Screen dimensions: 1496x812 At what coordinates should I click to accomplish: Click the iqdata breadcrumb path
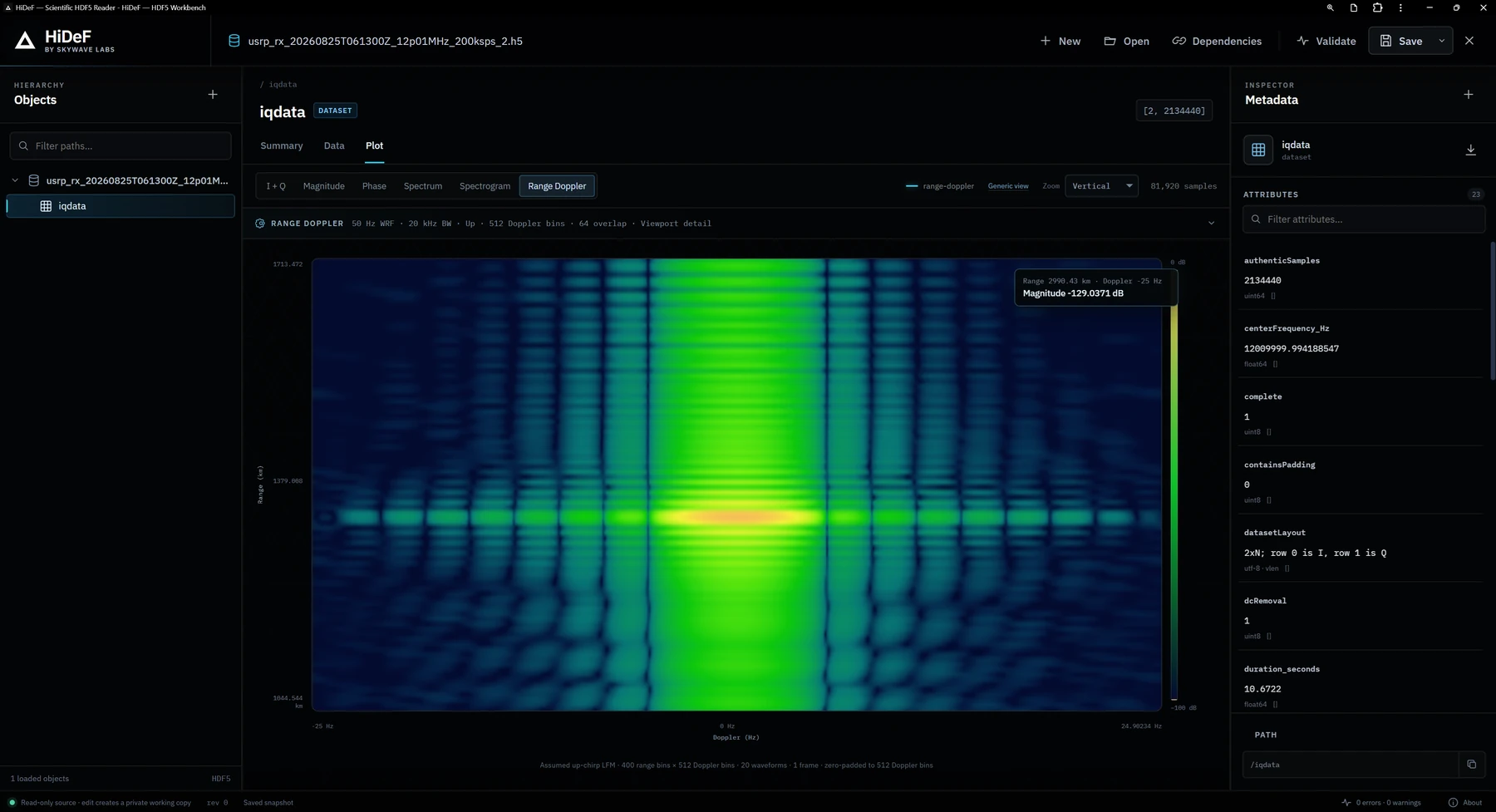click(283, 85)
